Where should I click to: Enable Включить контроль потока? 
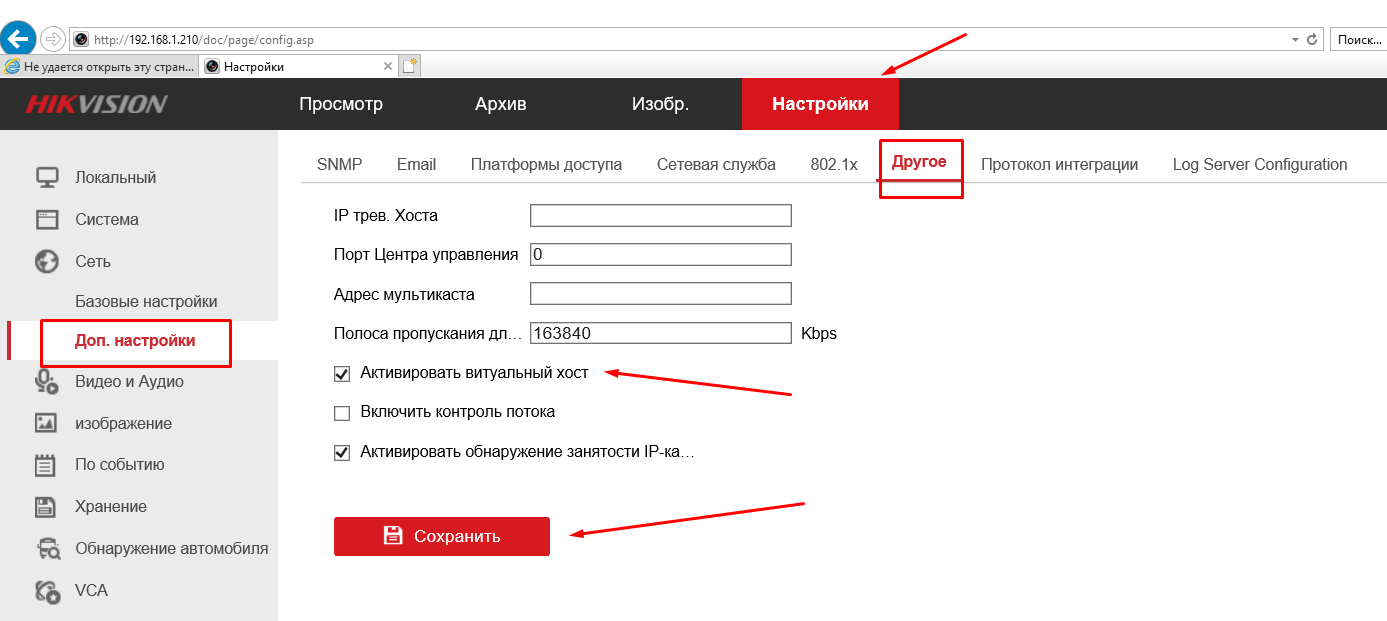342,412
